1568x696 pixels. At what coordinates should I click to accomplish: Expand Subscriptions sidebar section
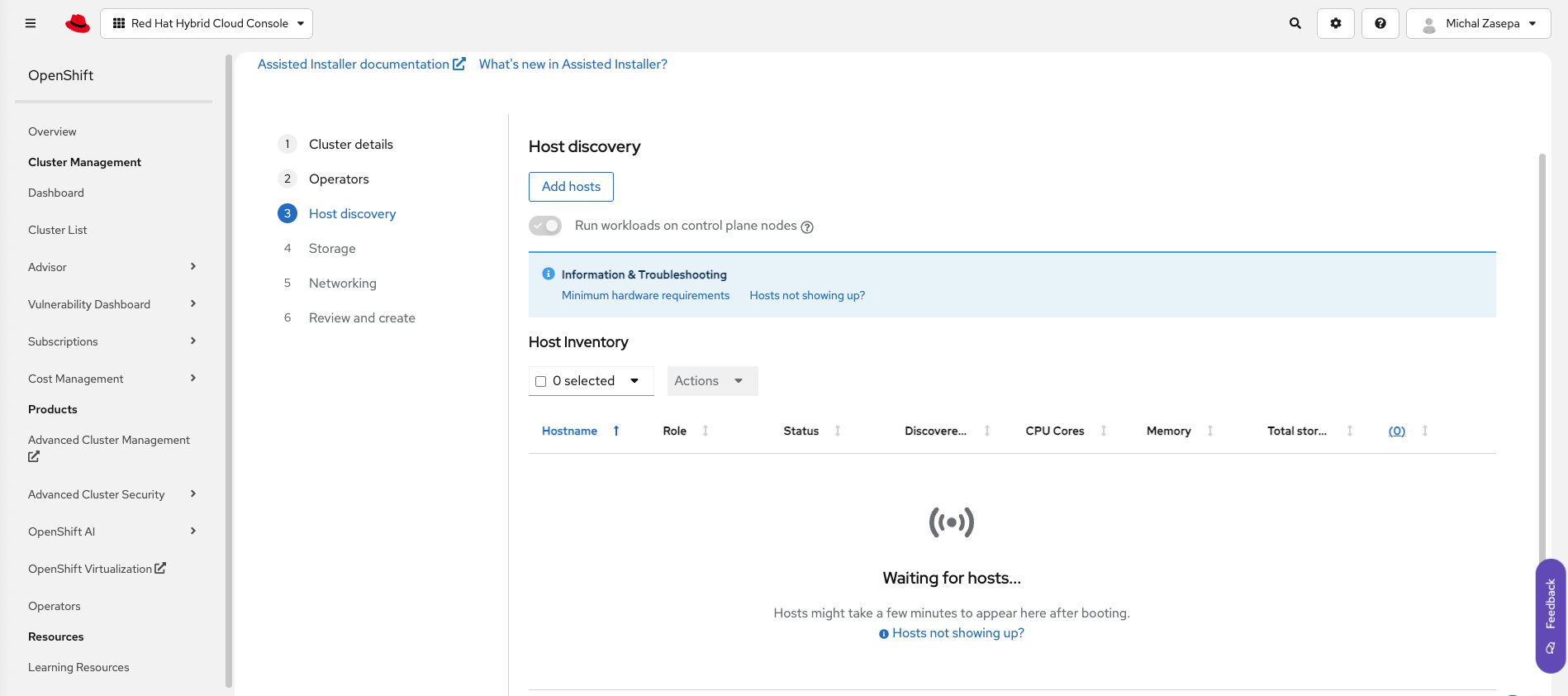point(193,341)
